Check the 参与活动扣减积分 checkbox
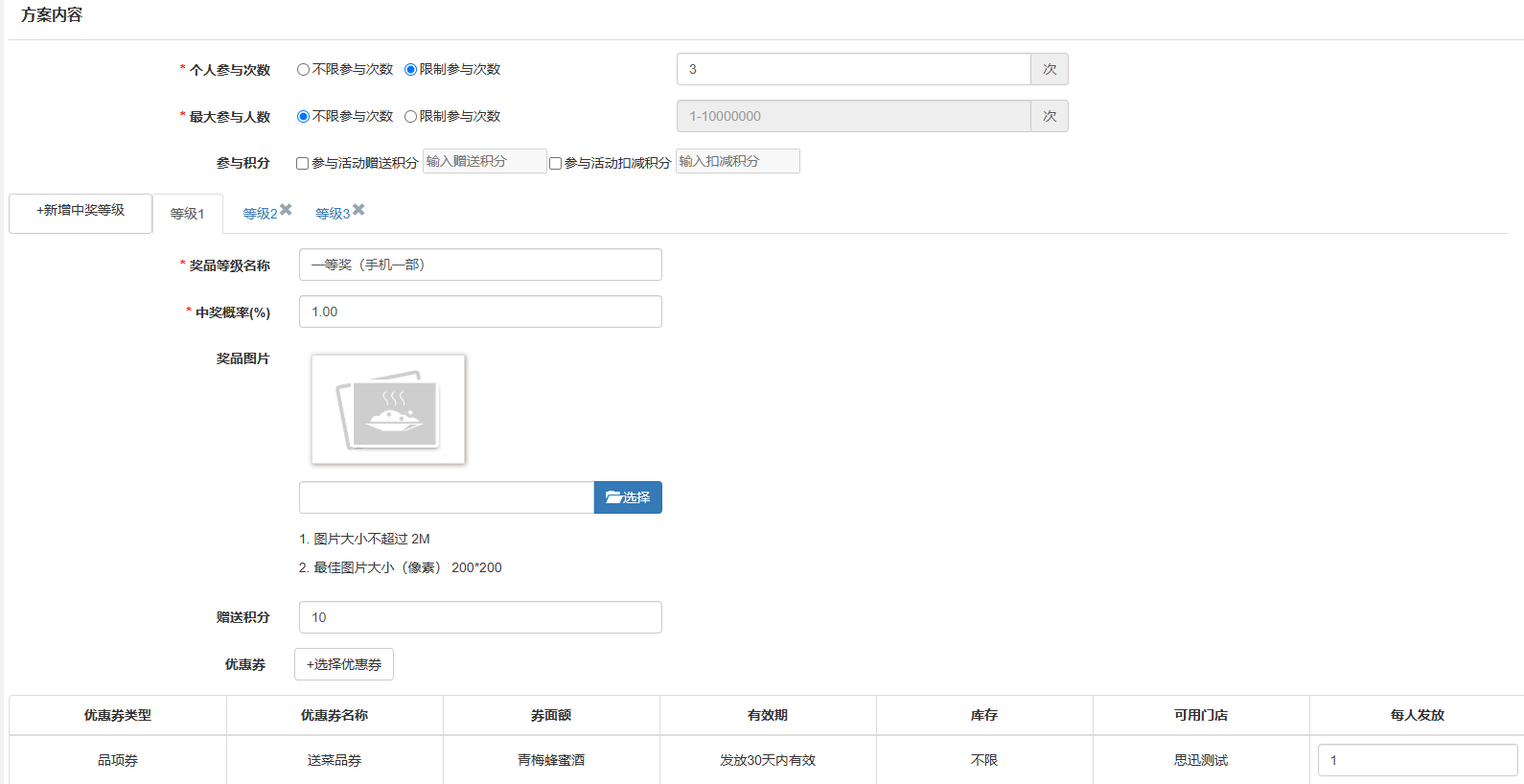Viewport: 1524px width, 784px height. point(555,164)
